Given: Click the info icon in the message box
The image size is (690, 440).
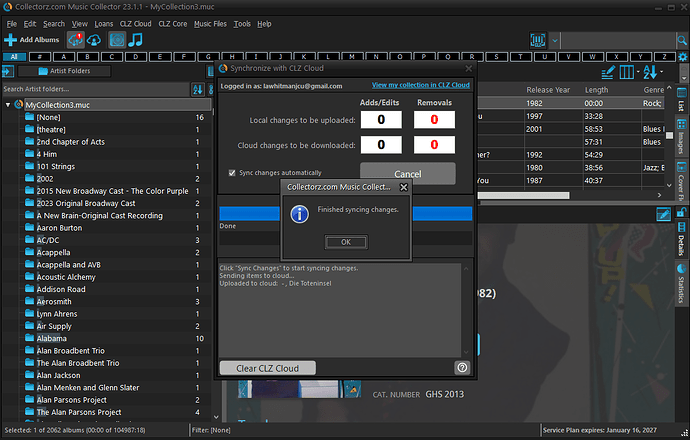Looking at the screenshot, I should point(300,214).
